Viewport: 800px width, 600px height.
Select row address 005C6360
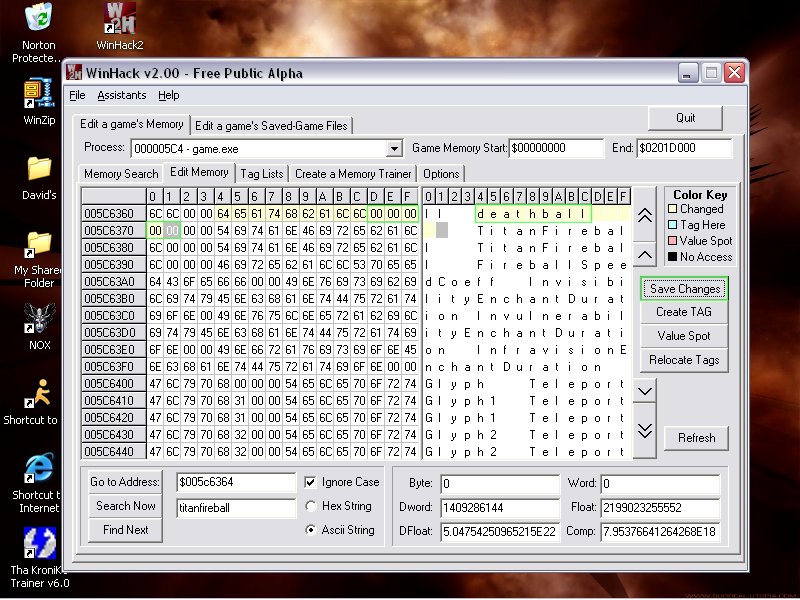114,214
